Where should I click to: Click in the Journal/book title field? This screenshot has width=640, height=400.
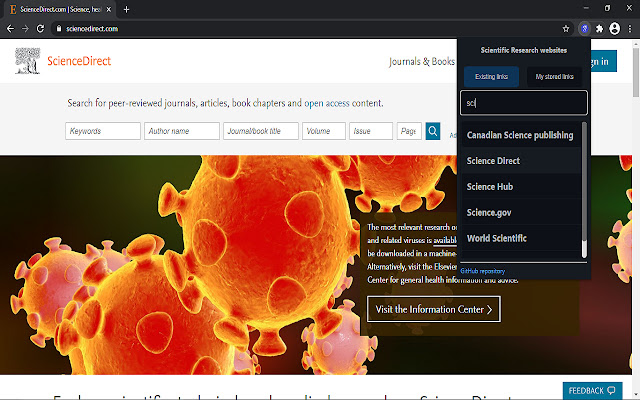261,131
